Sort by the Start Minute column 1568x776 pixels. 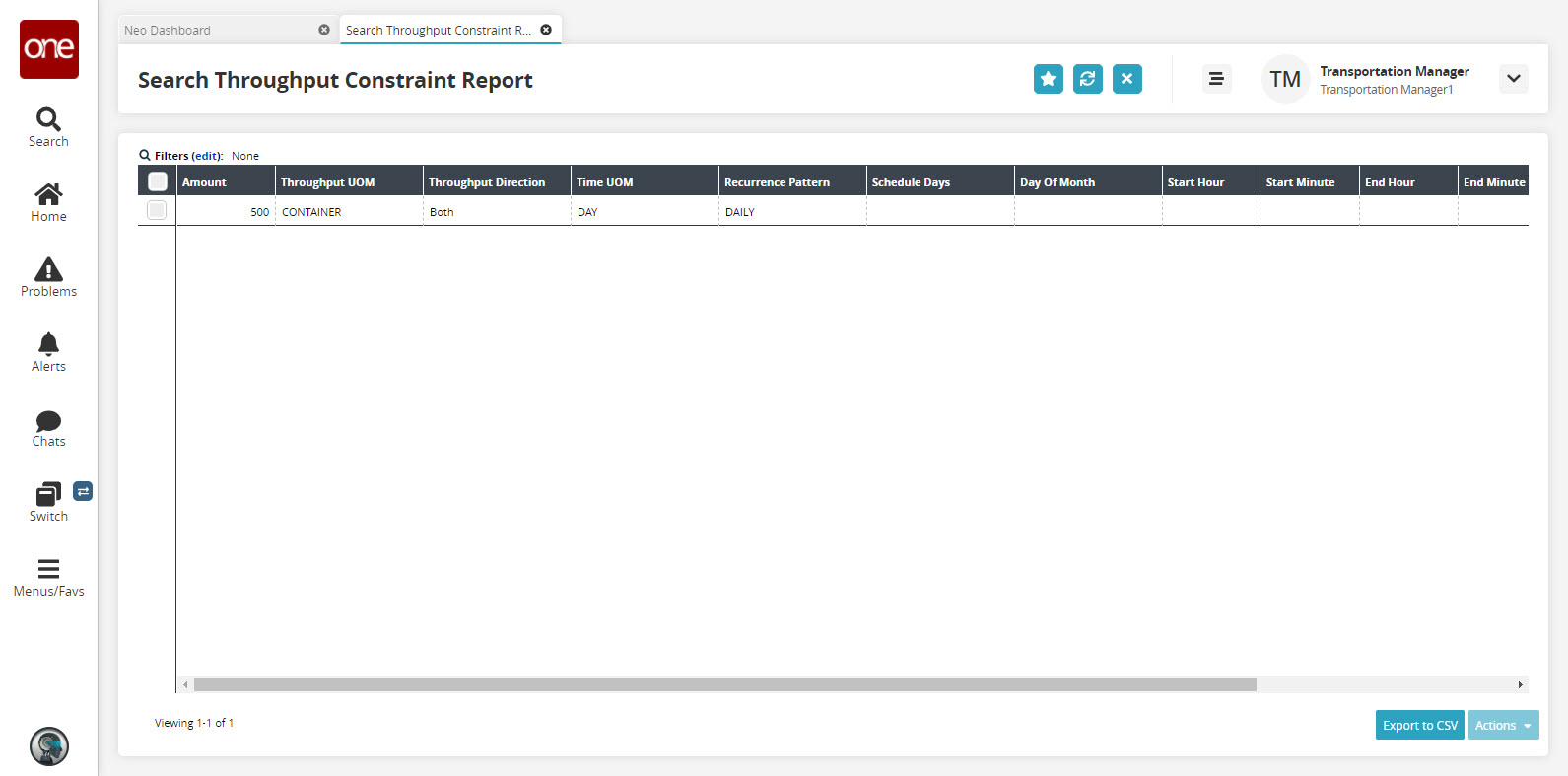[1310, 181]
